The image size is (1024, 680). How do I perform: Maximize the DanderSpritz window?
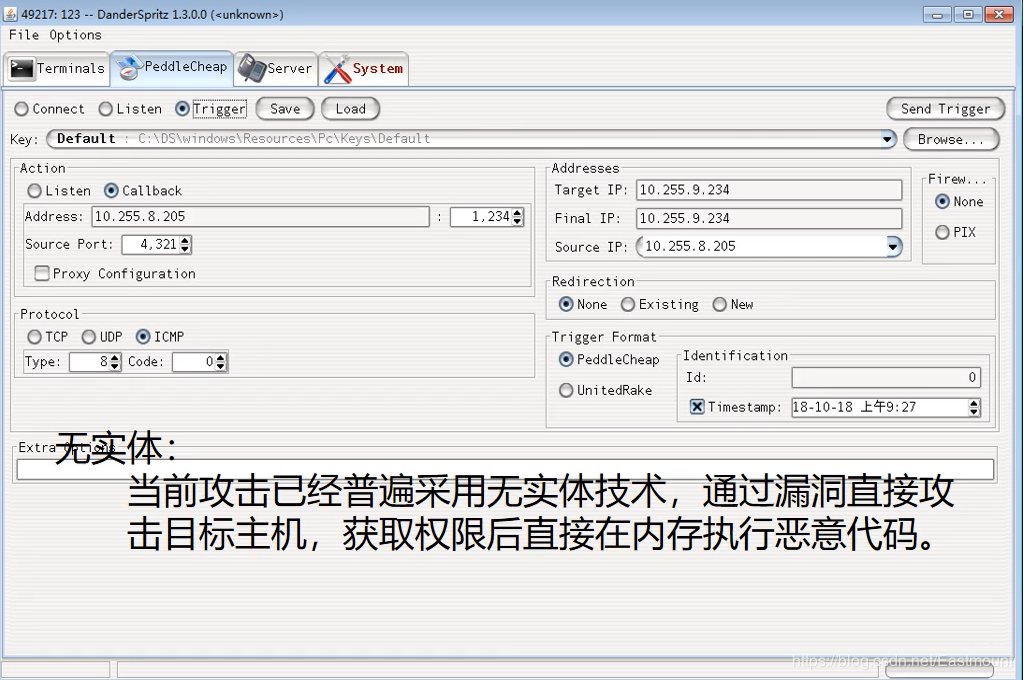tap(968, 14)
